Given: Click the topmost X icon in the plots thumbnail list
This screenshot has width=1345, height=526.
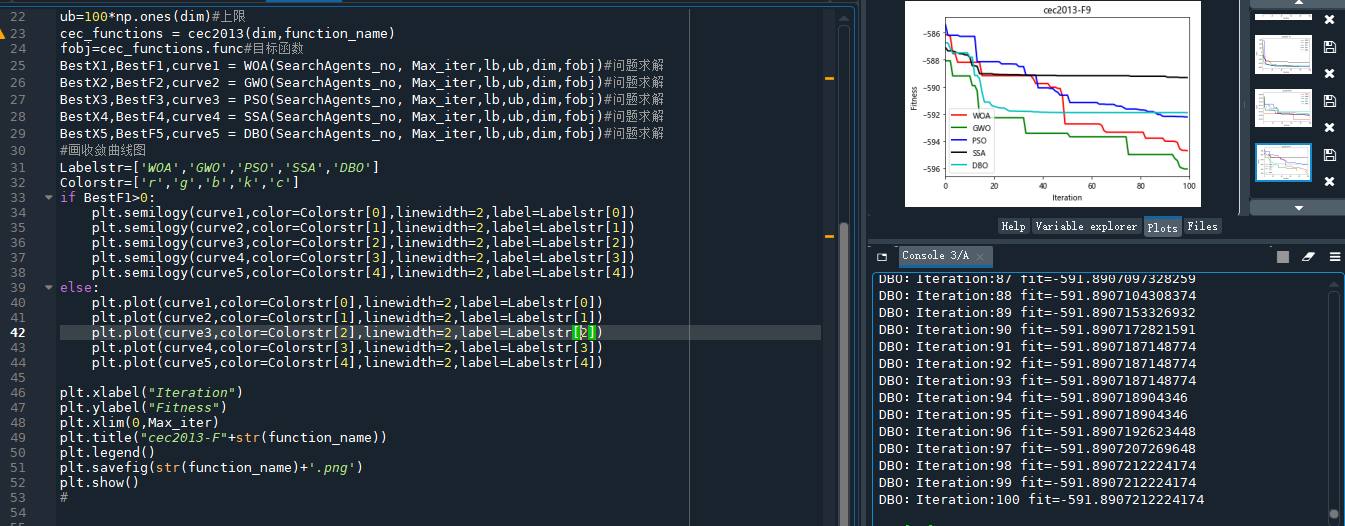Looking at the screenshot, I should (1329, 20).
